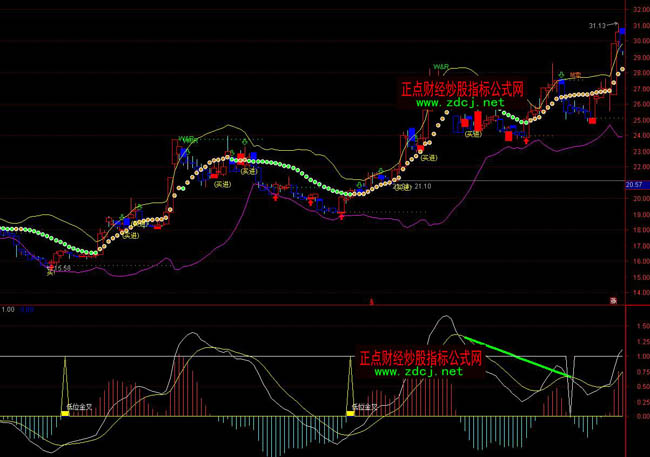This screenshot has height=457, width=650.
Task: Click the left yellow square golden-cross marker
Action: (65, 412)
